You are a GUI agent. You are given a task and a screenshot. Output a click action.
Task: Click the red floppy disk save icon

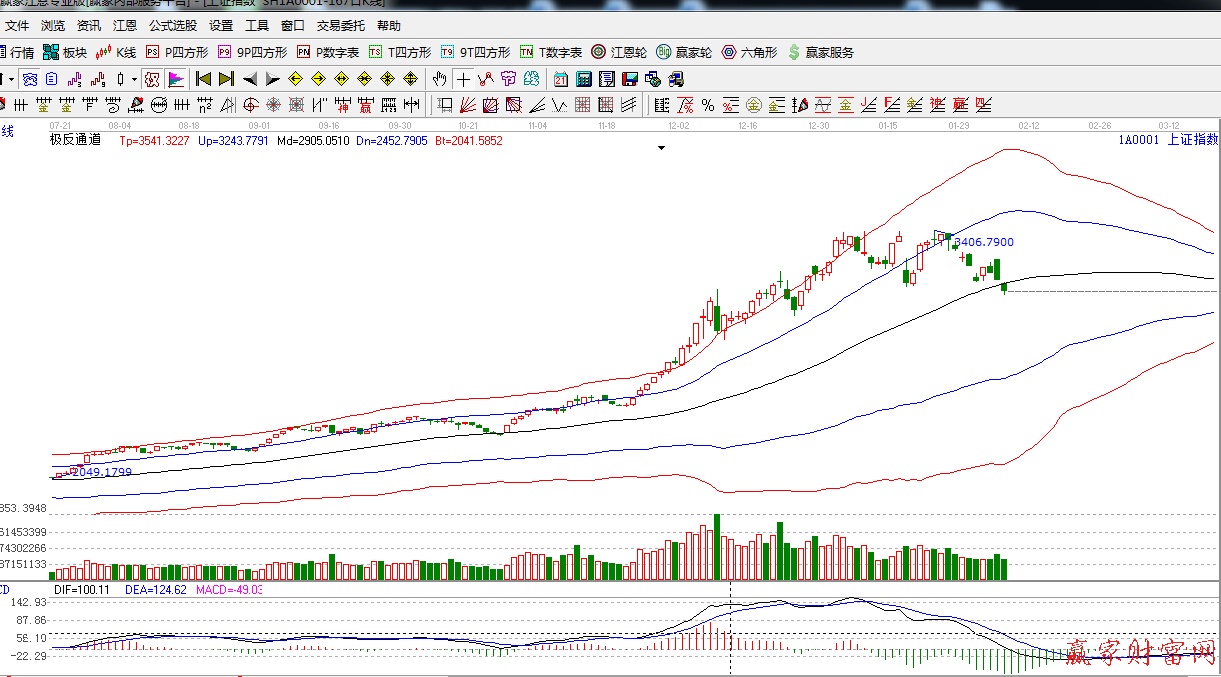[x=630, y=79]
